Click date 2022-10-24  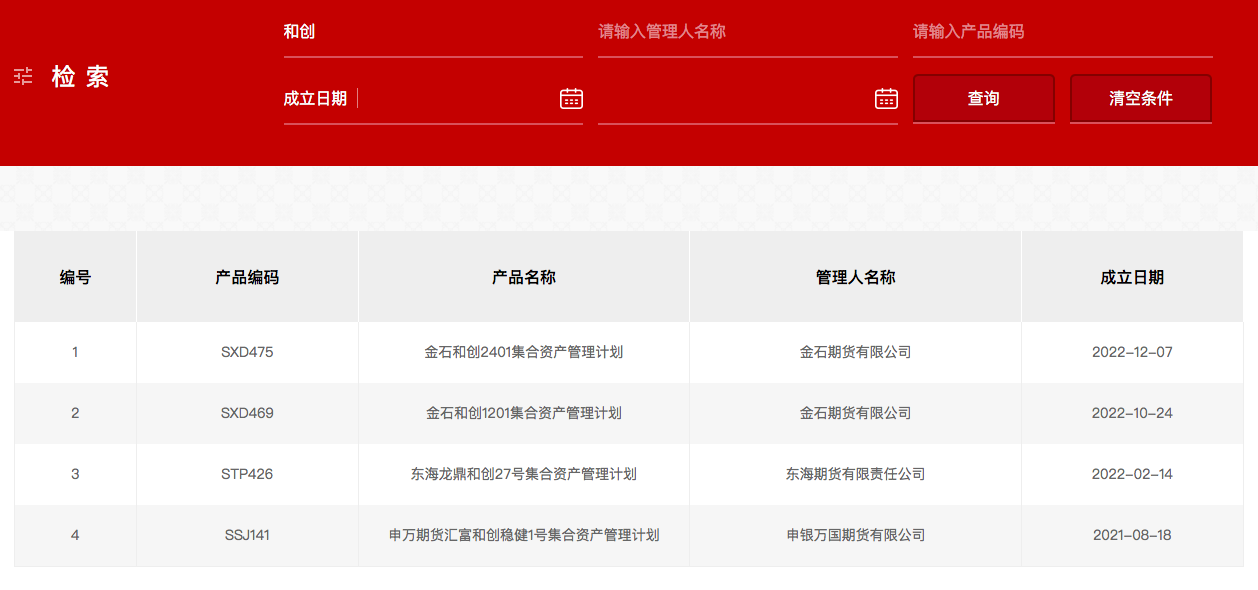(x=1132, y=413)
